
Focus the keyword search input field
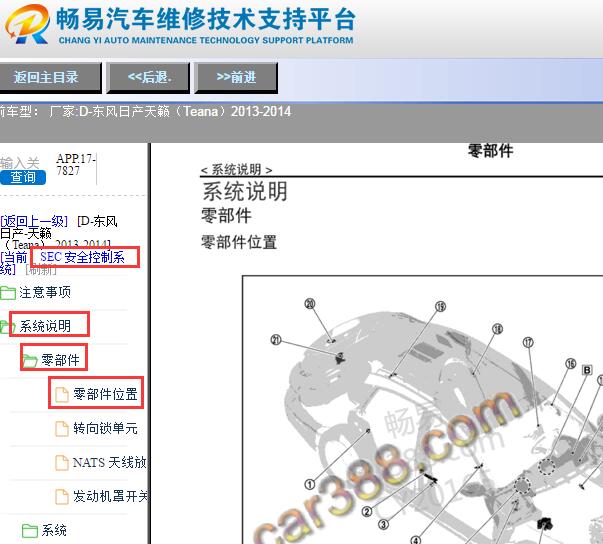pos(20,163)
